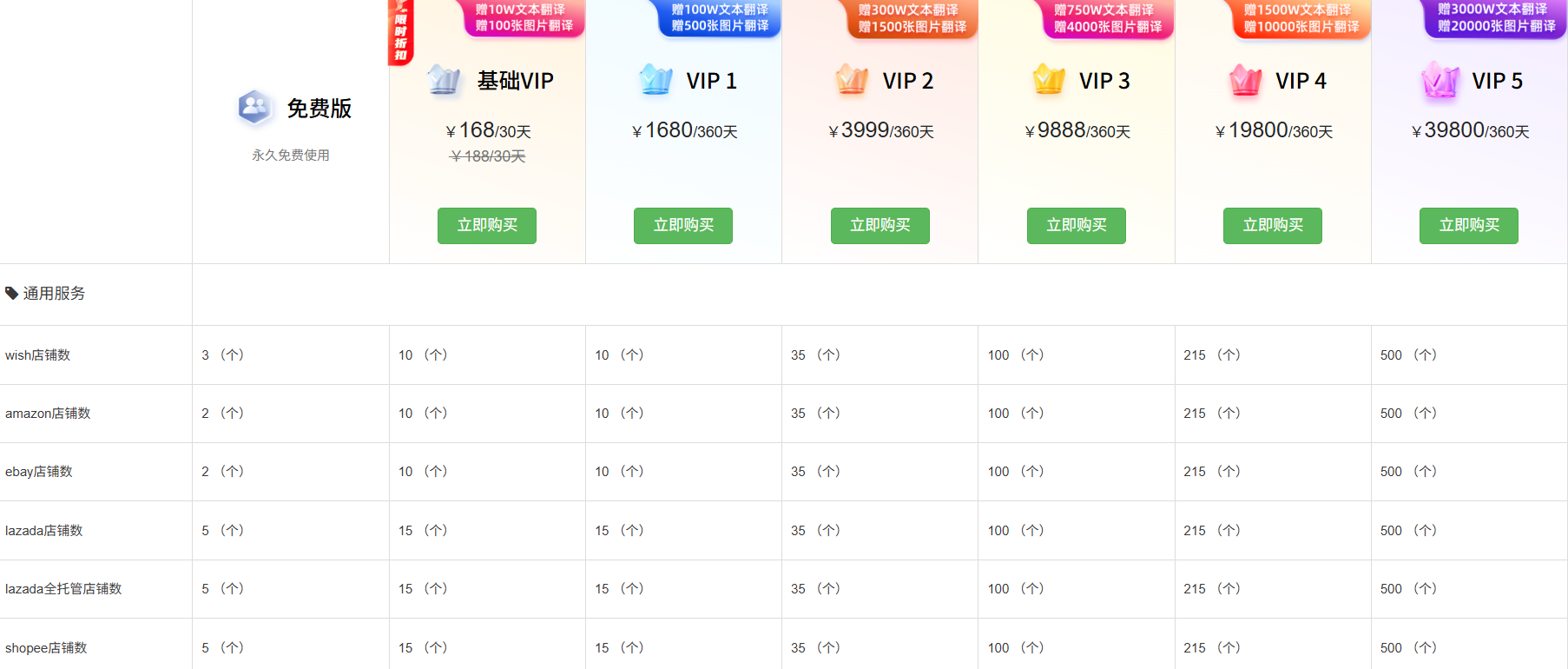Choose 立即购买 for the VIP 3 plan
The image size is (1568, 669).
[1077, 226]
